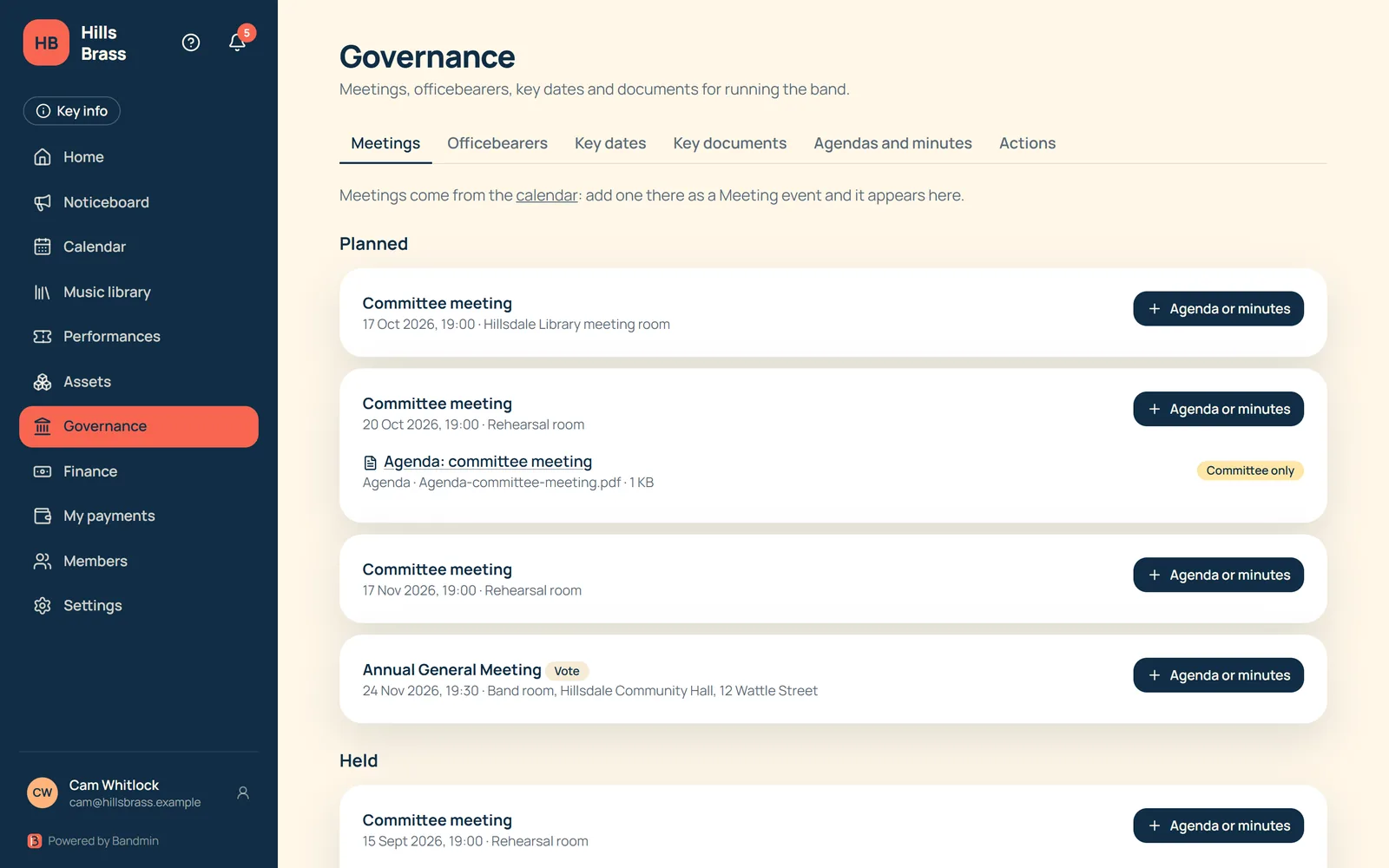Click the Members people icon

[43, 562]
